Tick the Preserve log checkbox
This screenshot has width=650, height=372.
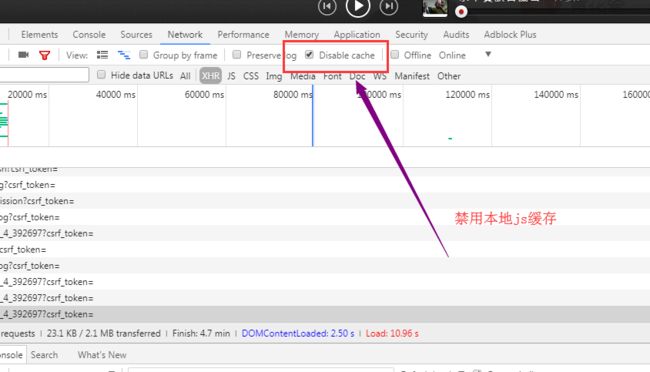point(237,55)
